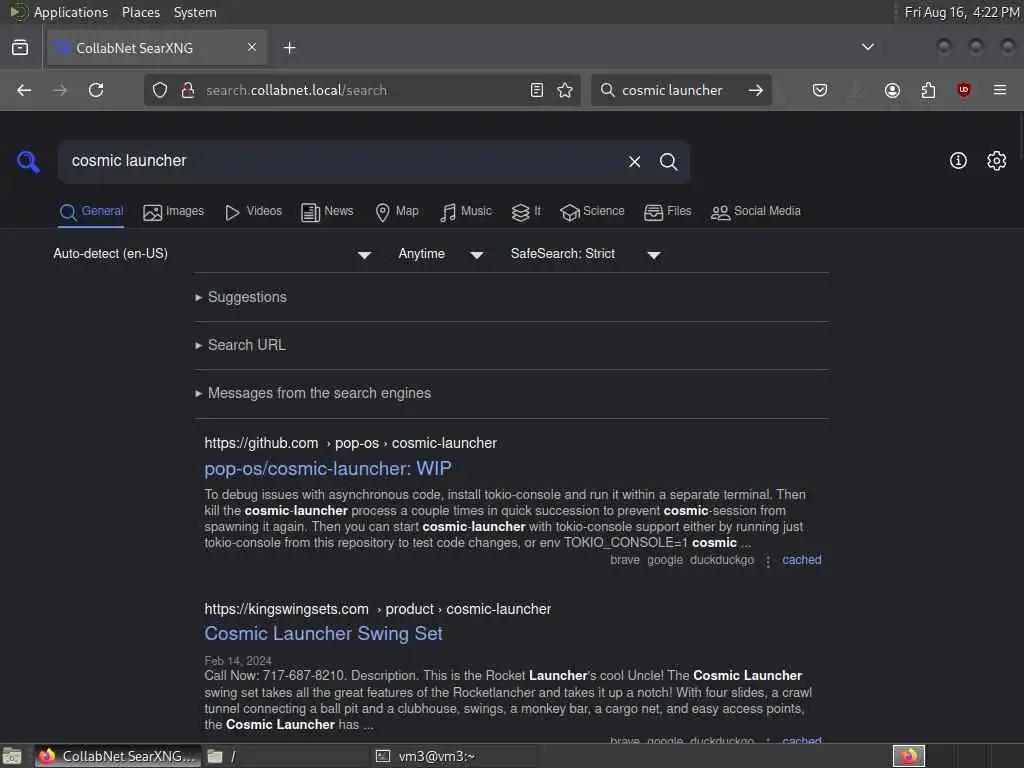Bookmark this page with star icon
Screen dimensions: 1024x768
point(565,90)
